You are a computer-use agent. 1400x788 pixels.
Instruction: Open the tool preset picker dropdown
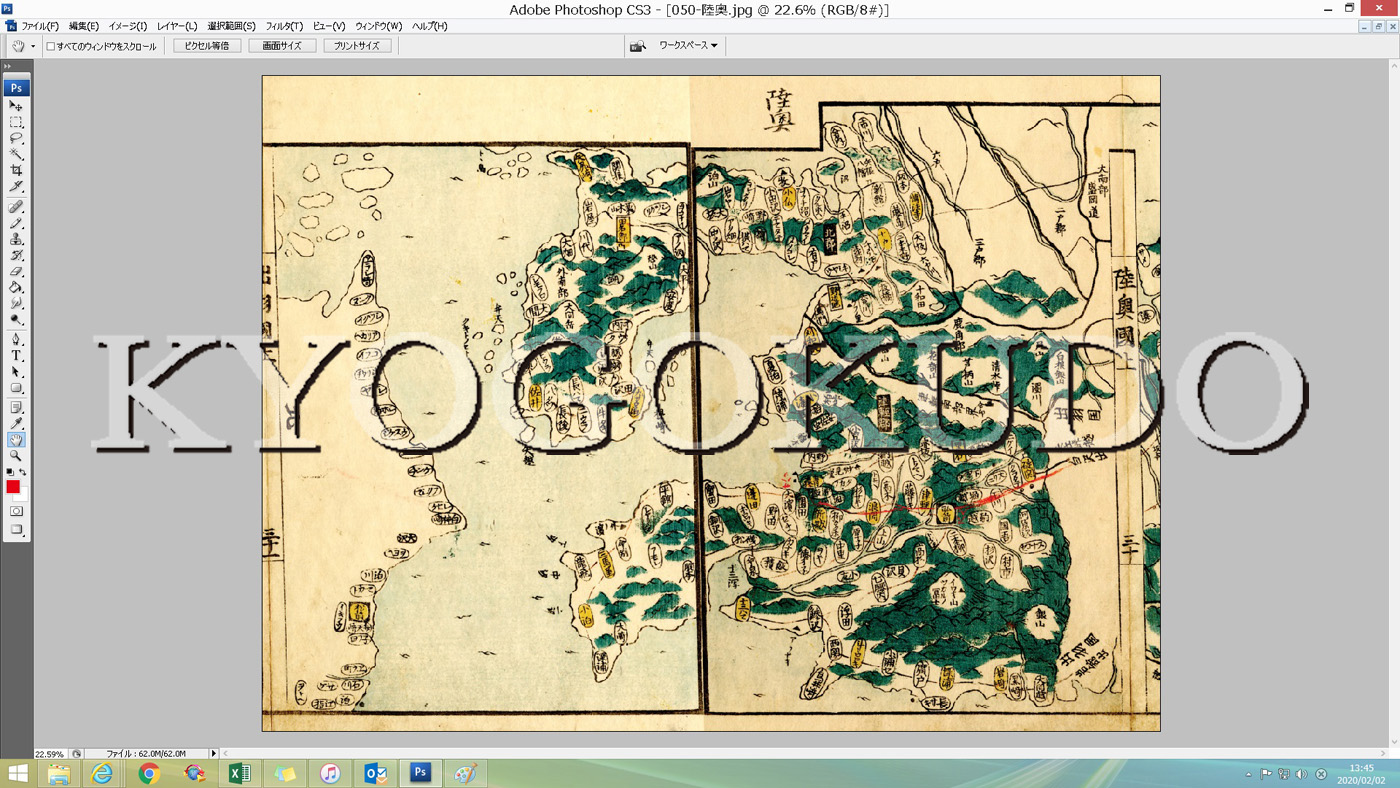(x=33, y=46)
